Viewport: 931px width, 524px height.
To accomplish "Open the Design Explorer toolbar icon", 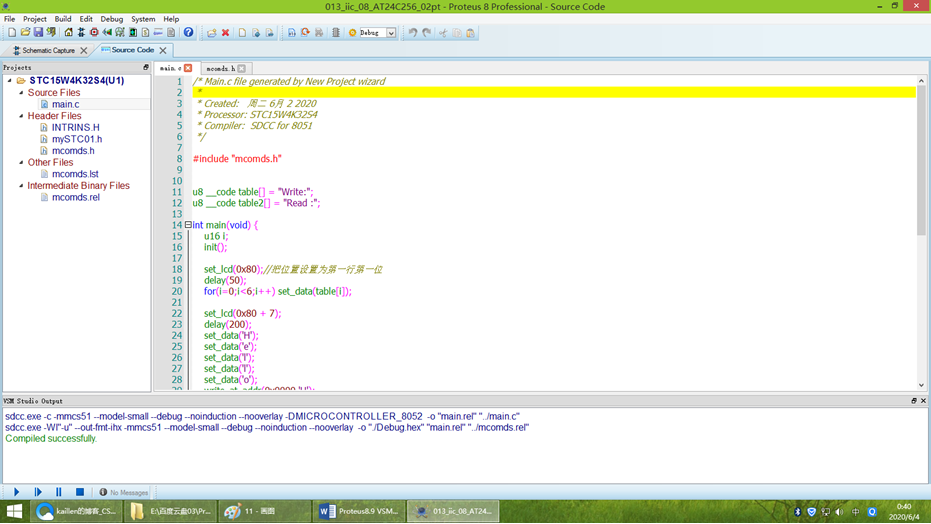I will (133, 33).
